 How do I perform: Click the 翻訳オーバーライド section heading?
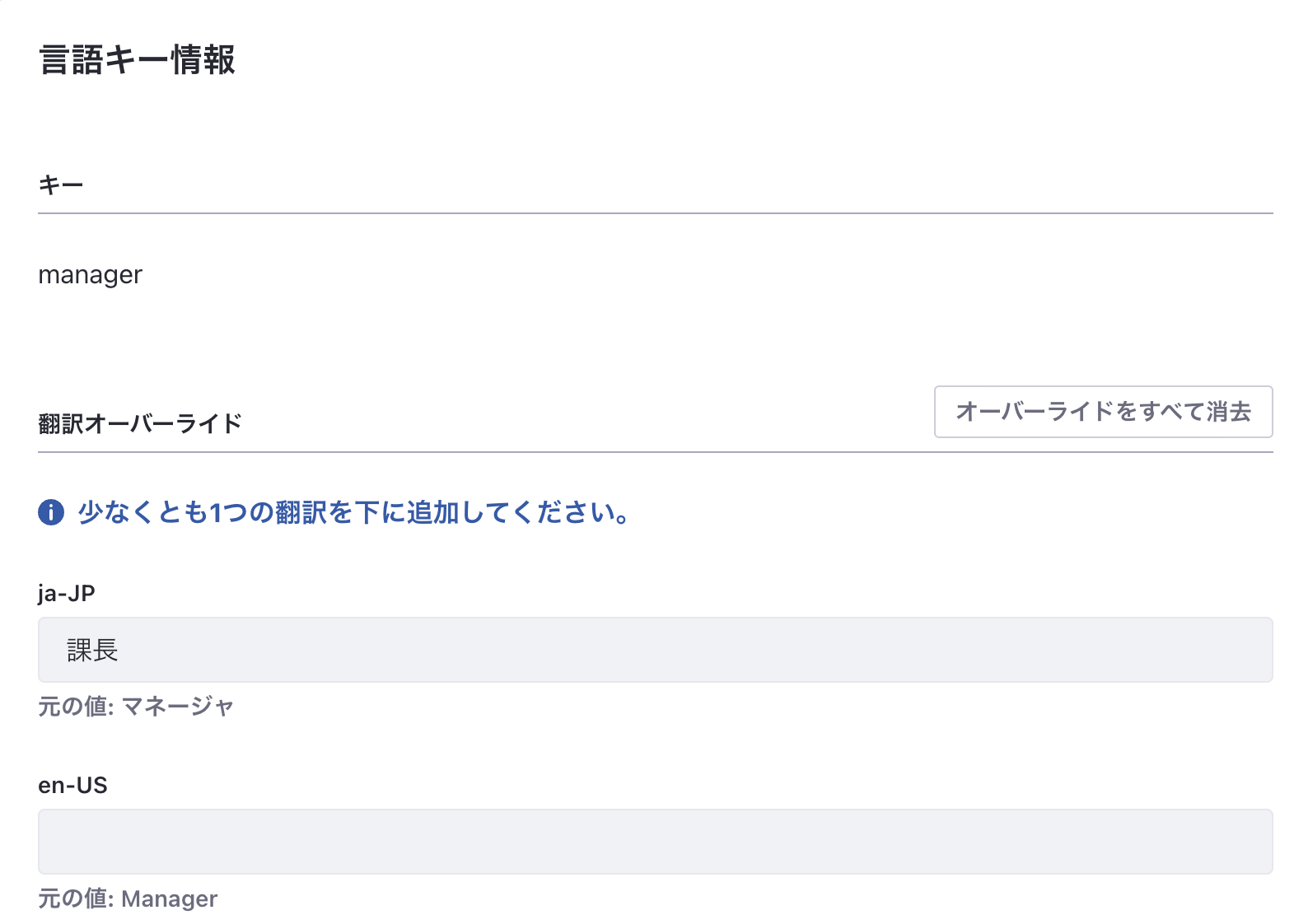[x=140, y=424]
